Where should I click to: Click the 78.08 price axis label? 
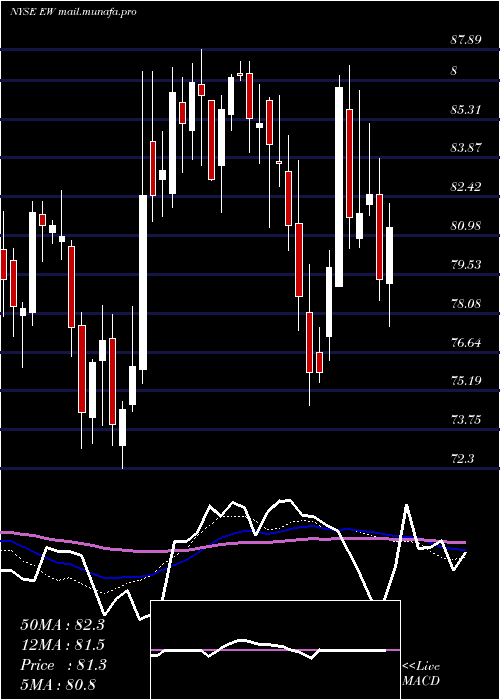click(466, 304)
